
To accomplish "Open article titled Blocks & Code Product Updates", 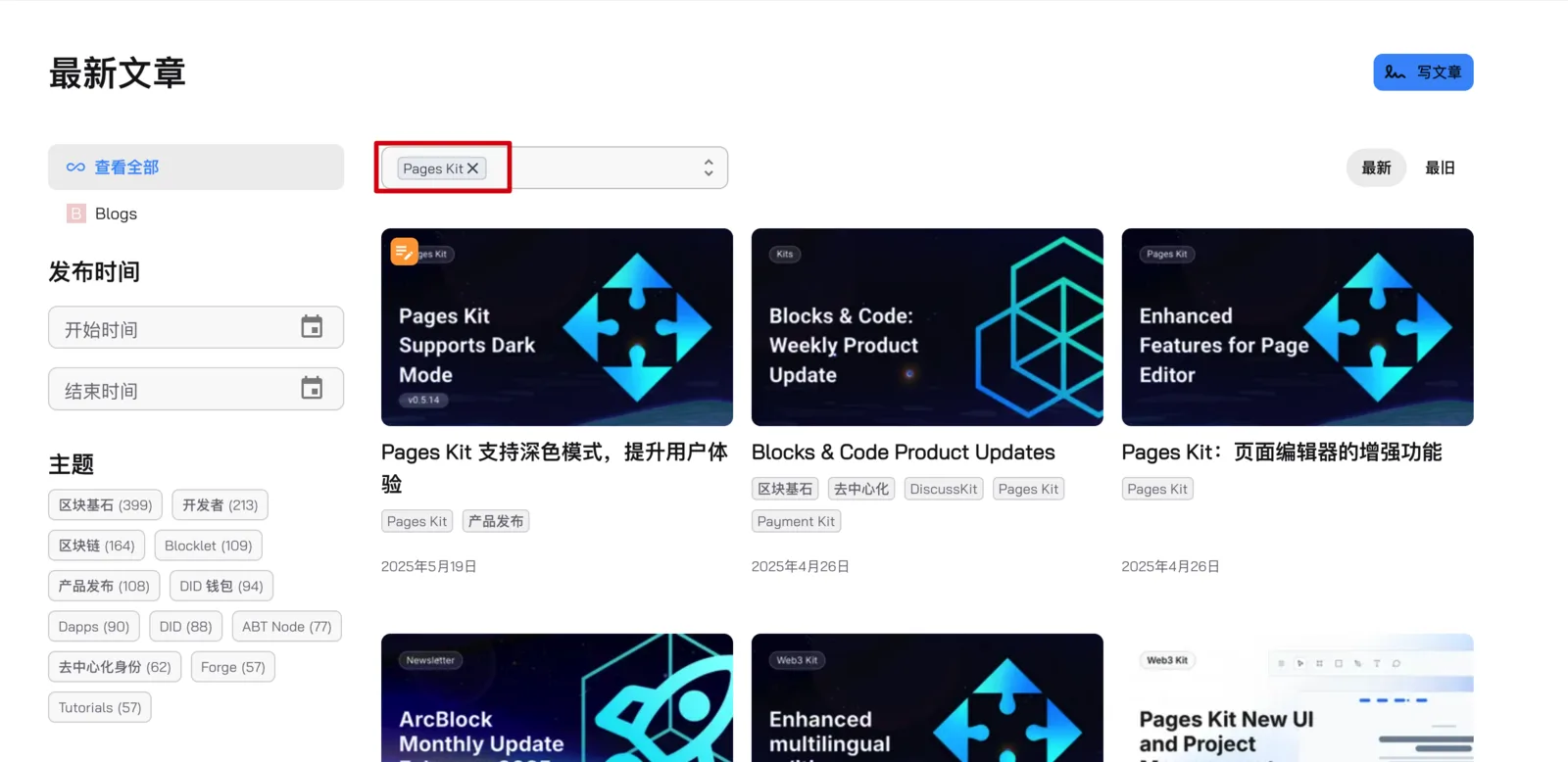I will (904, 452).
